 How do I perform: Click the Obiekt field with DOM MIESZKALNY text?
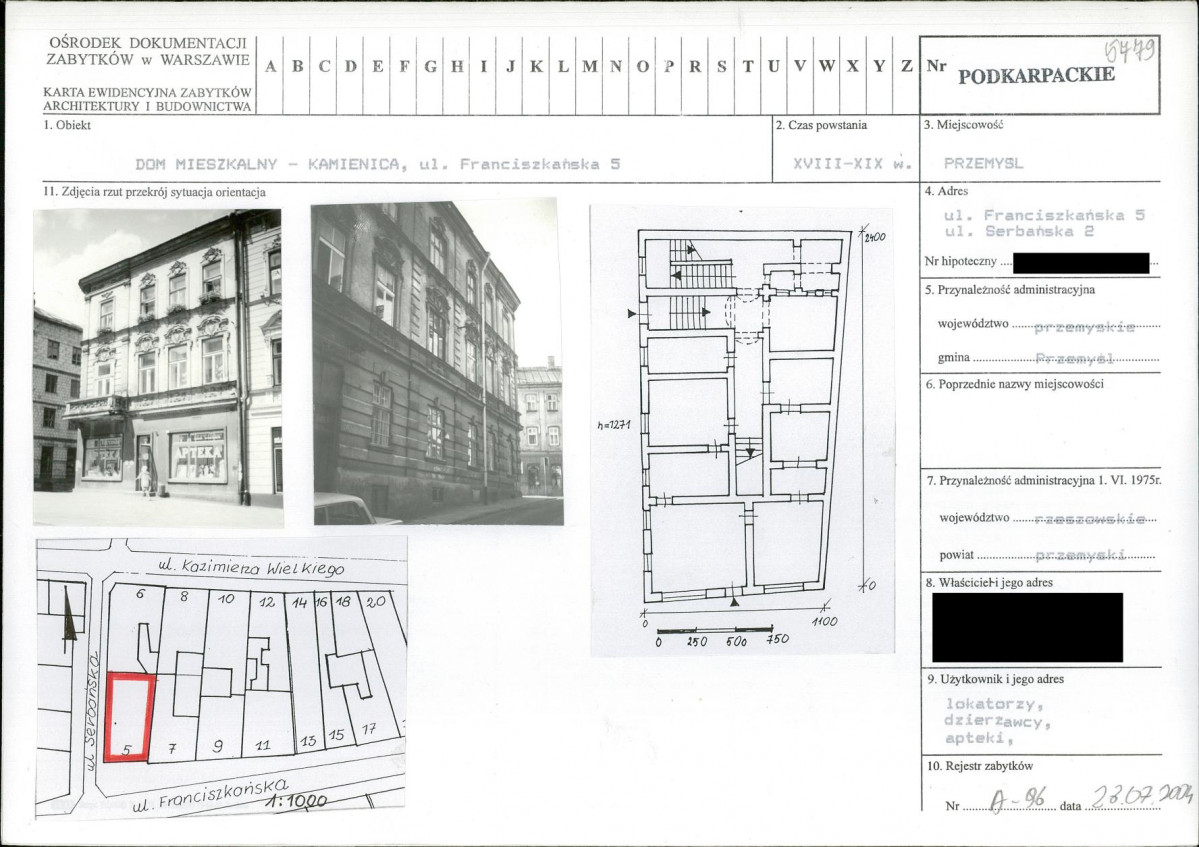pyautogui.click(x=377, y=164)
